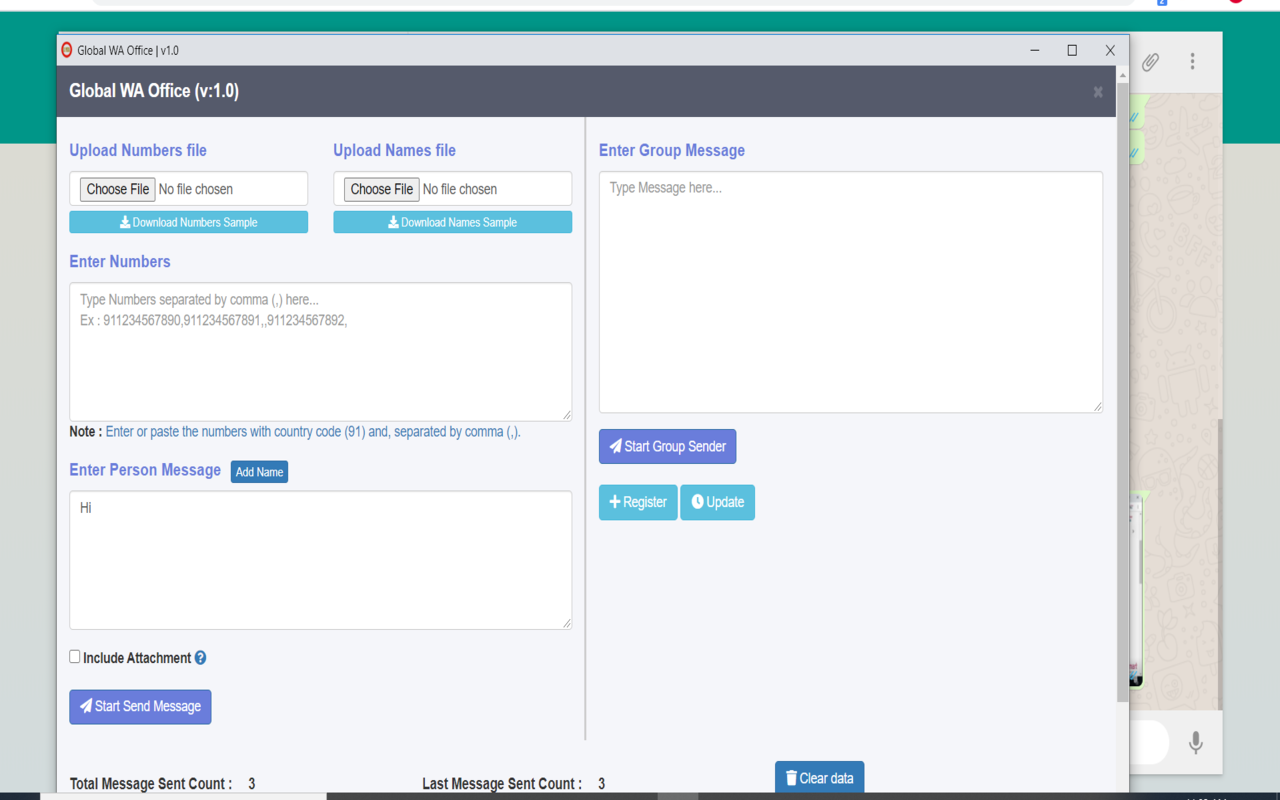The image size is (1280, 800).
Task: Choose a file for Upload Names
Action: click(381, 189)
